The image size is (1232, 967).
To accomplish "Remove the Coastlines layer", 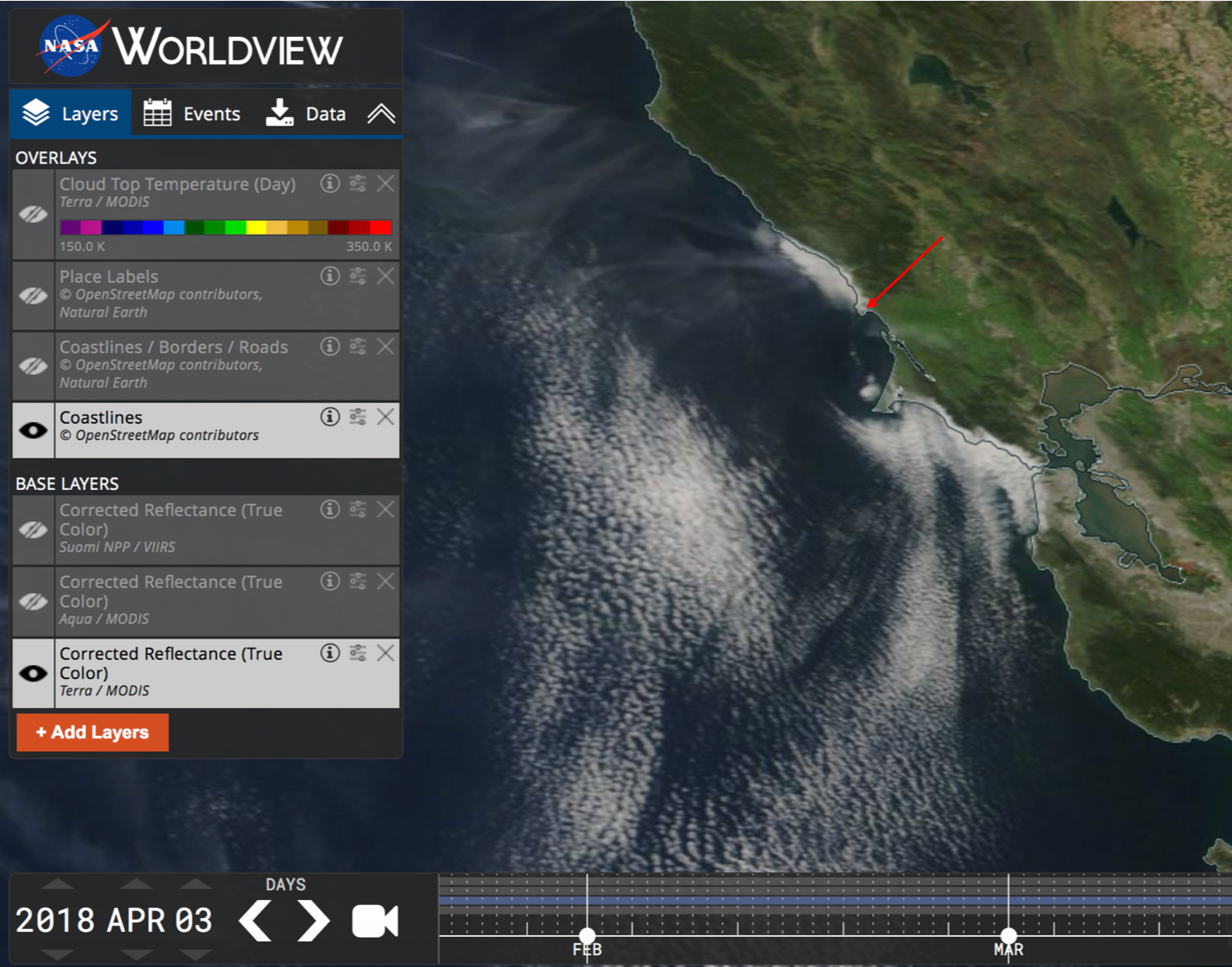I will coord(386,417).
